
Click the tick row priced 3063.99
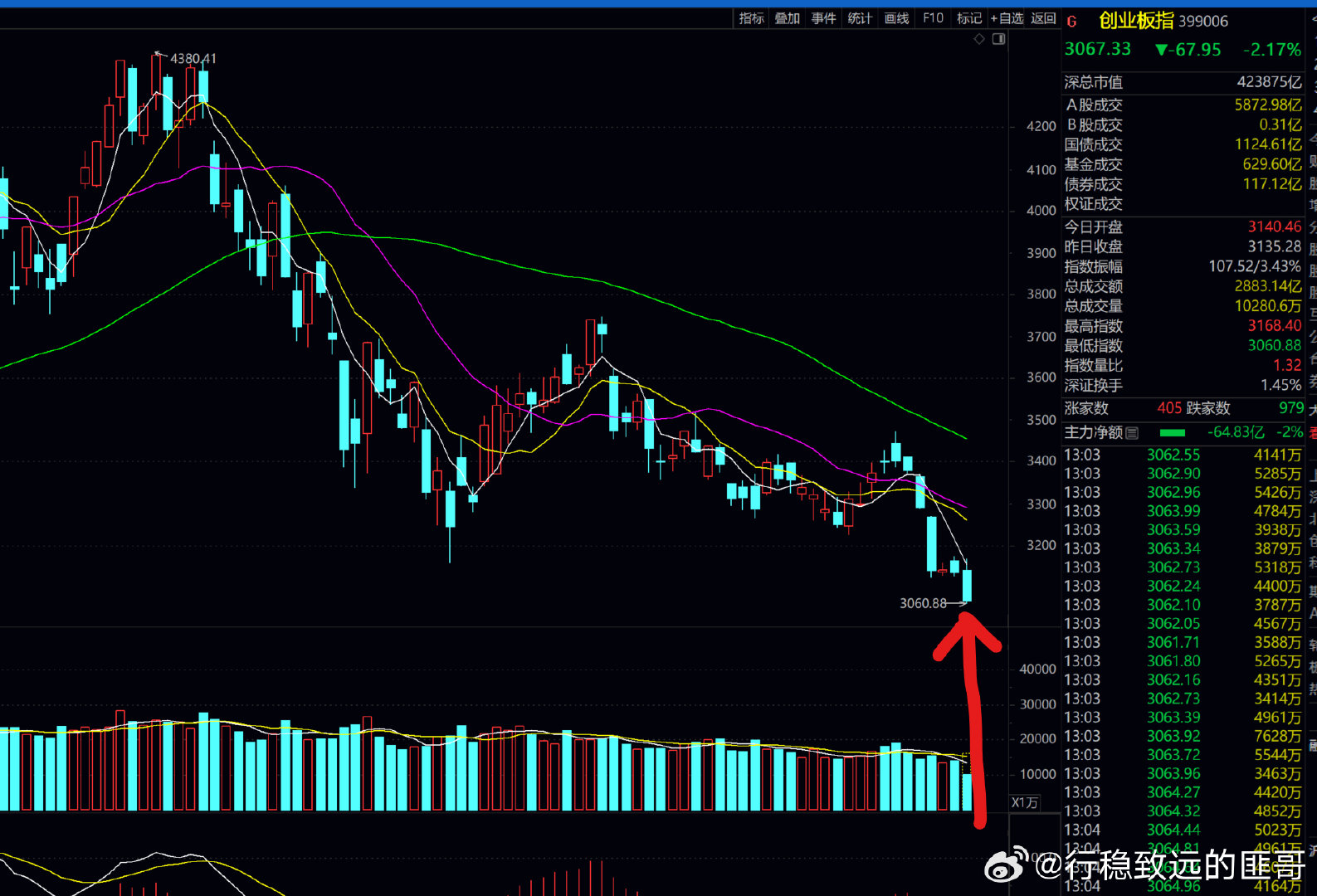(x=1183, y=511)
